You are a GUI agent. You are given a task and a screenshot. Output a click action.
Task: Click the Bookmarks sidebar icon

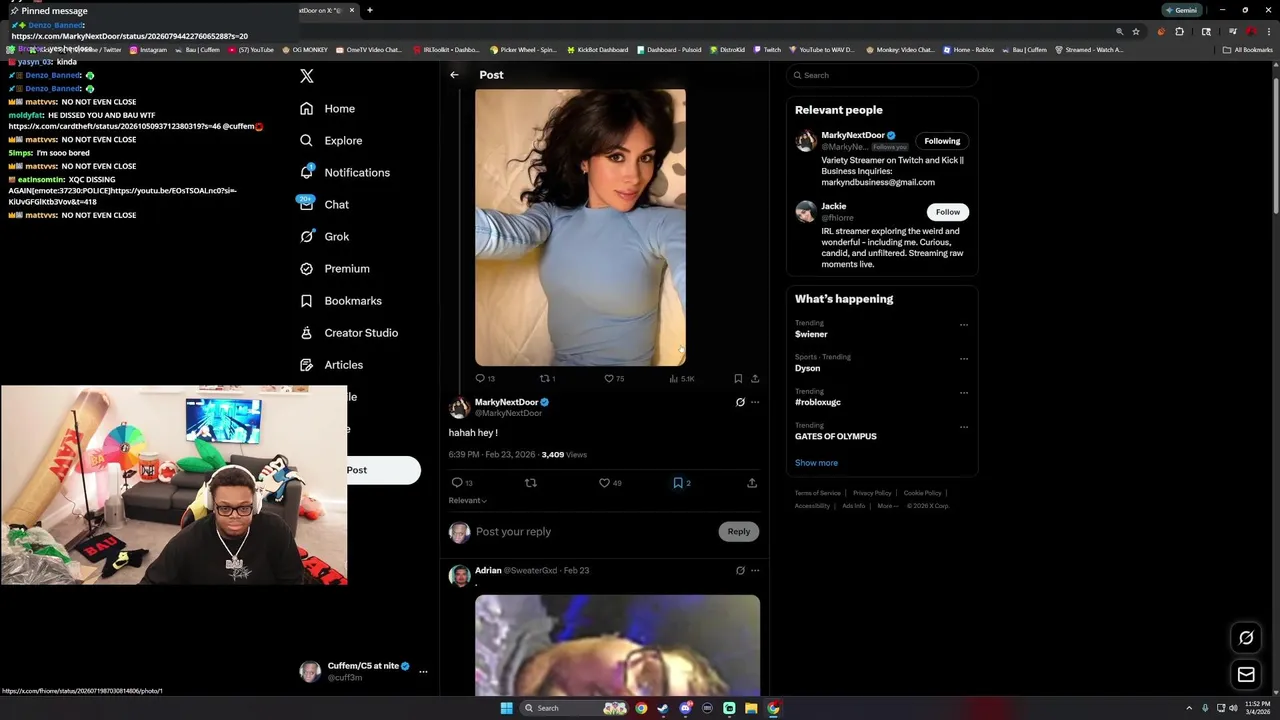tap(307, 300)
